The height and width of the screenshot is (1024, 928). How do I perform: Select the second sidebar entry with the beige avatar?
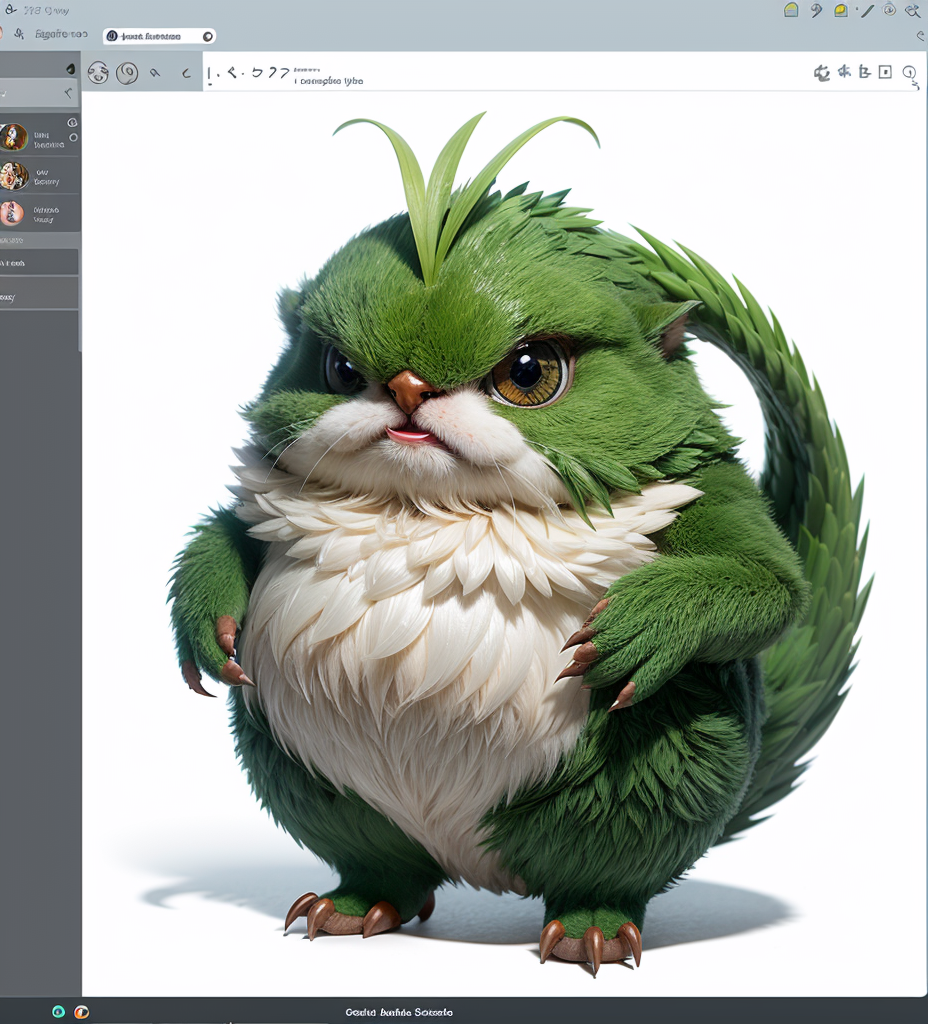pyautogui.click(x=39, y=176)
